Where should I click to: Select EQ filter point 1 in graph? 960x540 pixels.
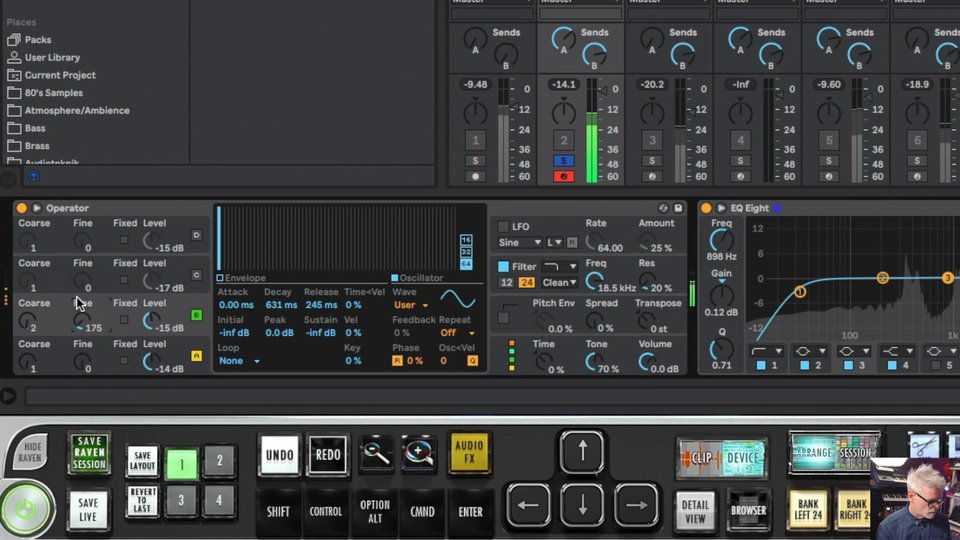[x=800, y=291]
